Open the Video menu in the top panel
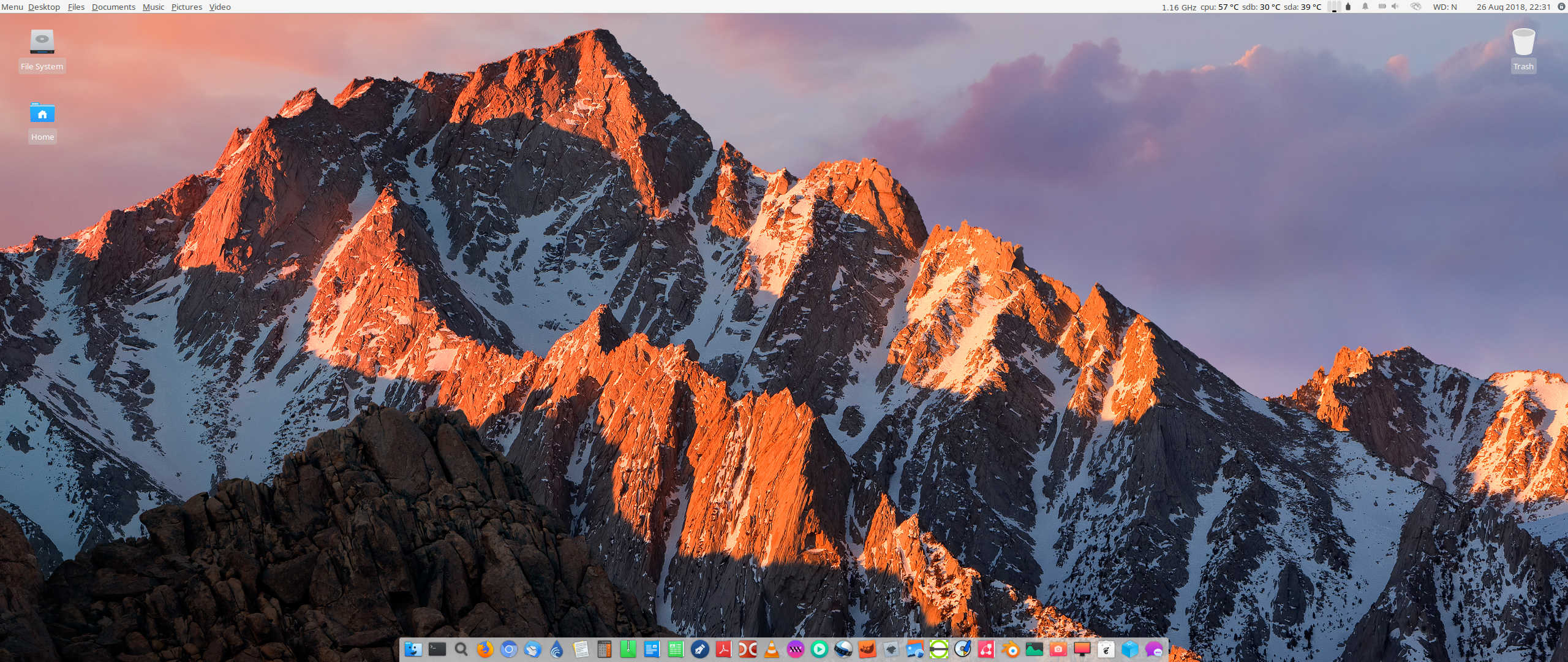 220,7
